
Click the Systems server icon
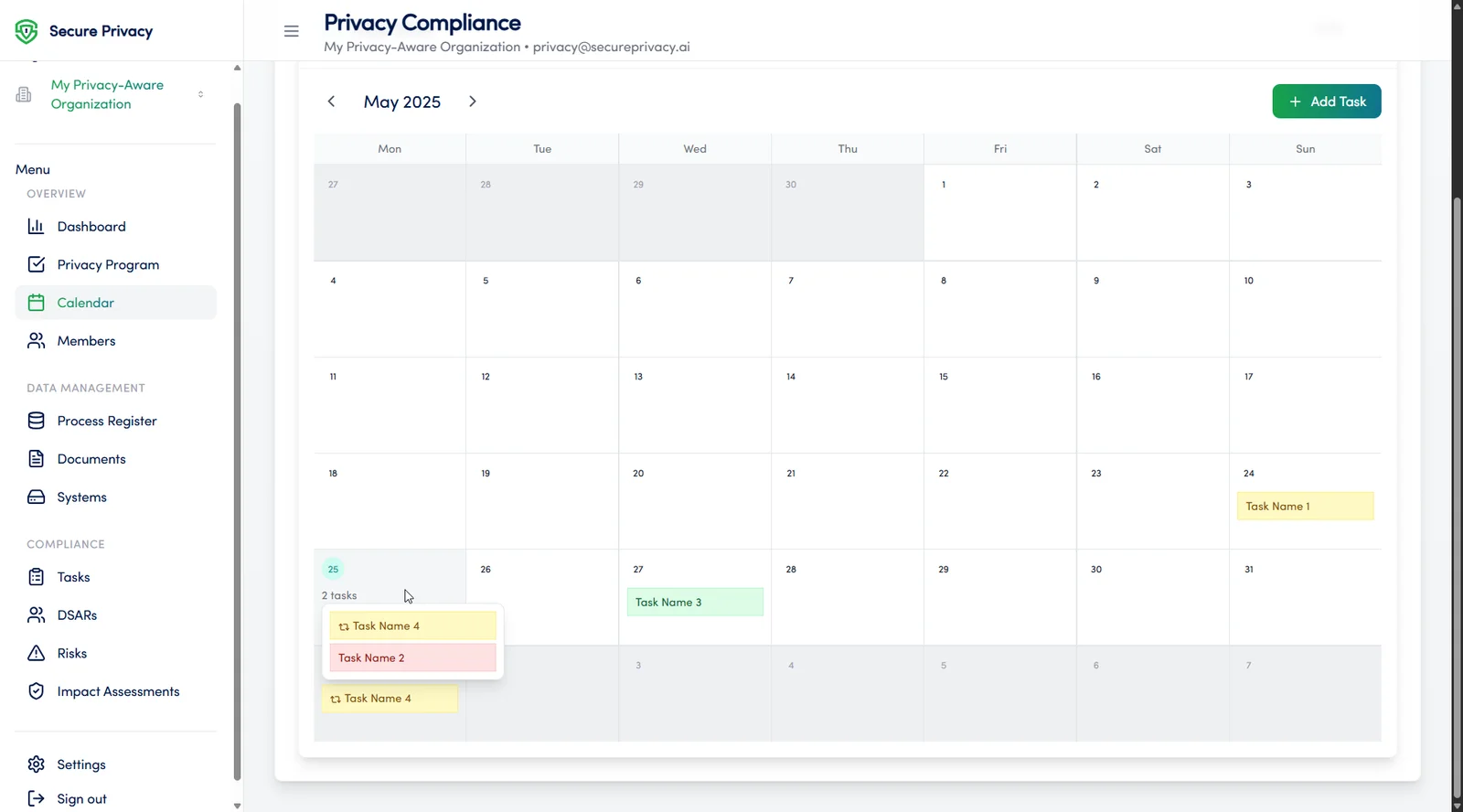[x=36, y=497]
